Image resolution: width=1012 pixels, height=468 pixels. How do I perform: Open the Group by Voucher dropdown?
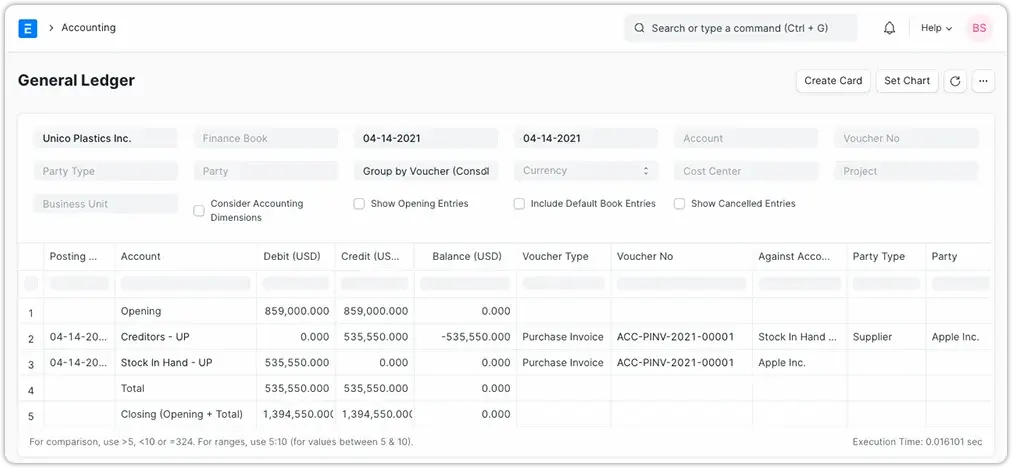coord(426,171)
